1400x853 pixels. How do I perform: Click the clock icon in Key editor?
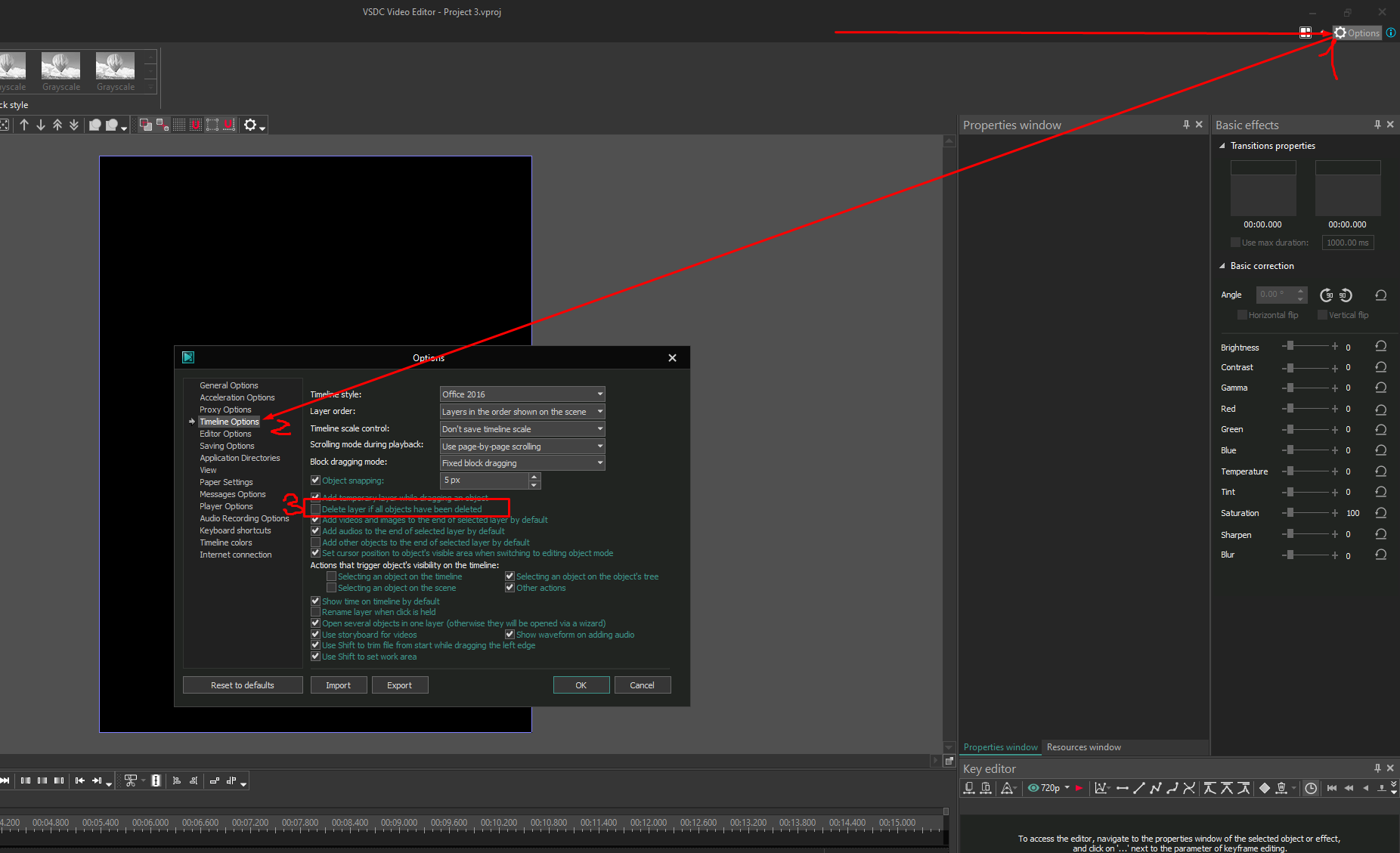[x=1311, y=788]
